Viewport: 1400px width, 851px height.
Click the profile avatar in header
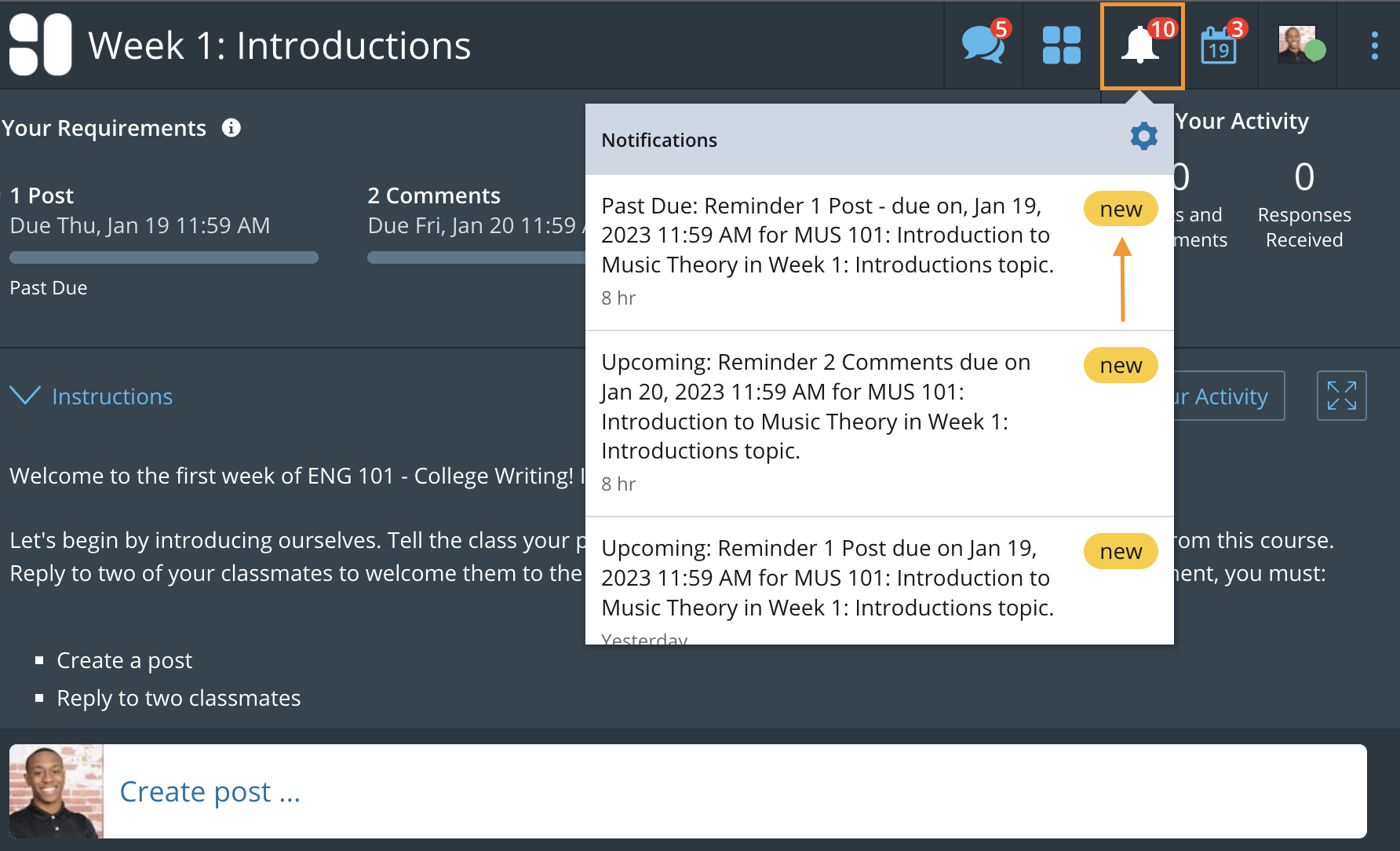pos(1297,45)
